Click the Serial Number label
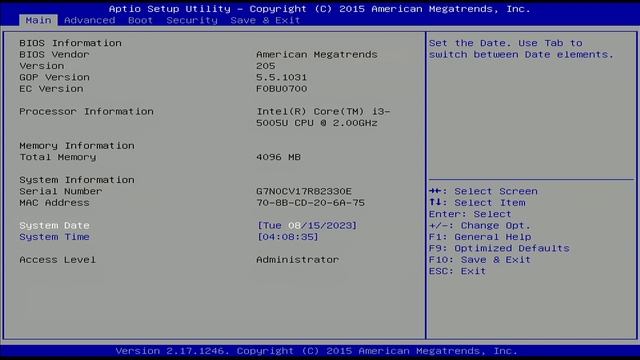 pyautogui.click(x=61, y=191)
